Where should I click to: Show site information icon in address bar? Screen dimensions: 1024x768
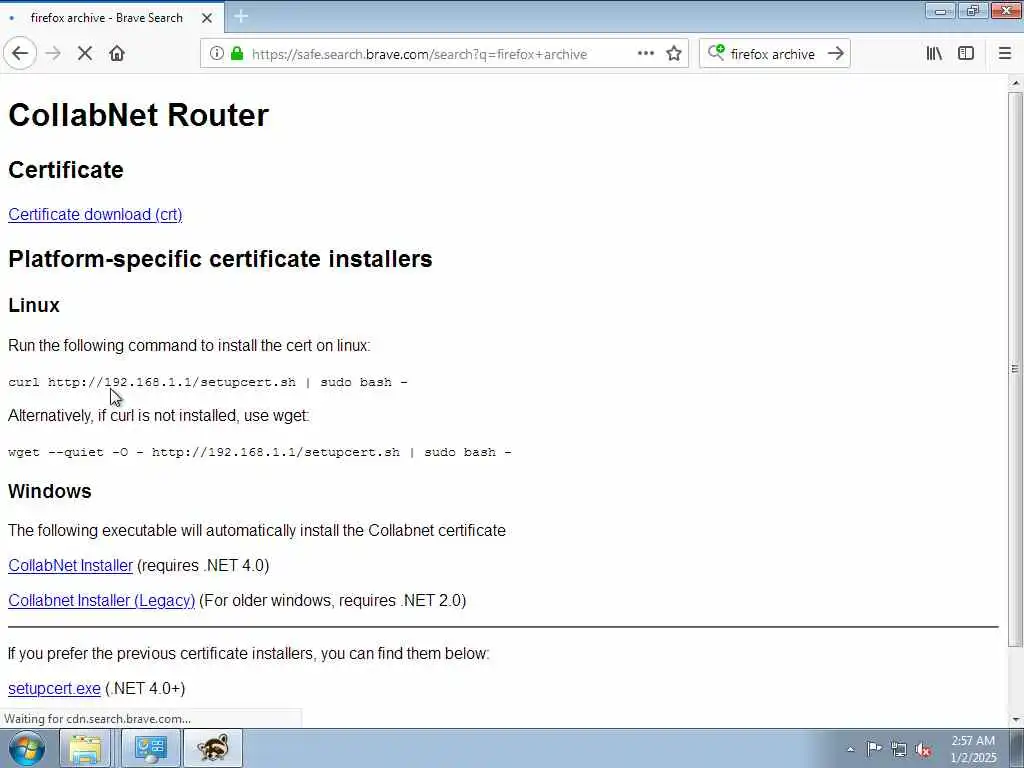tap(216, 54)
